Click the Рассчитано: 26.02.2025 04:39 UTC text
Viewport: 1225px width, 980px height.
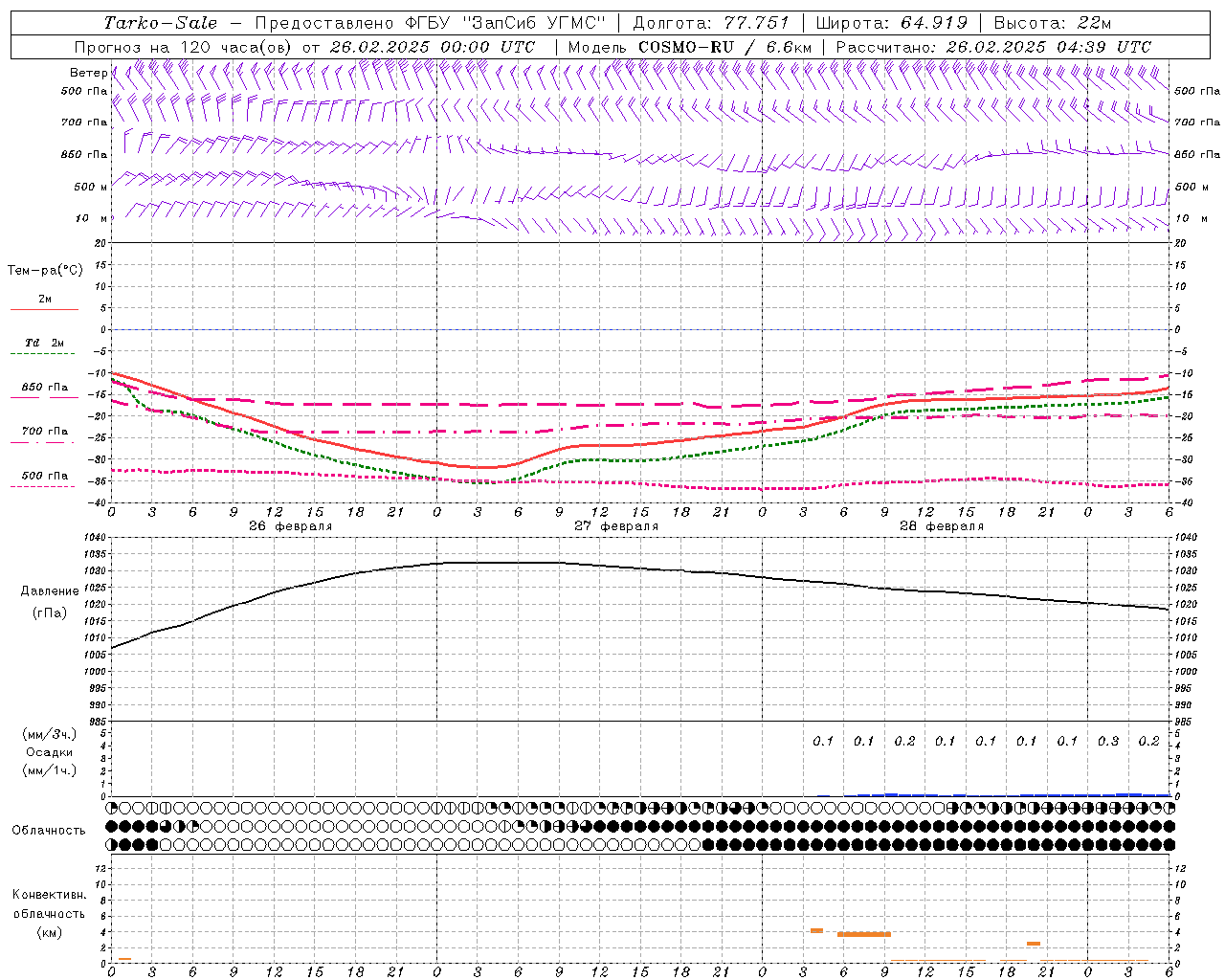(993, 47)
